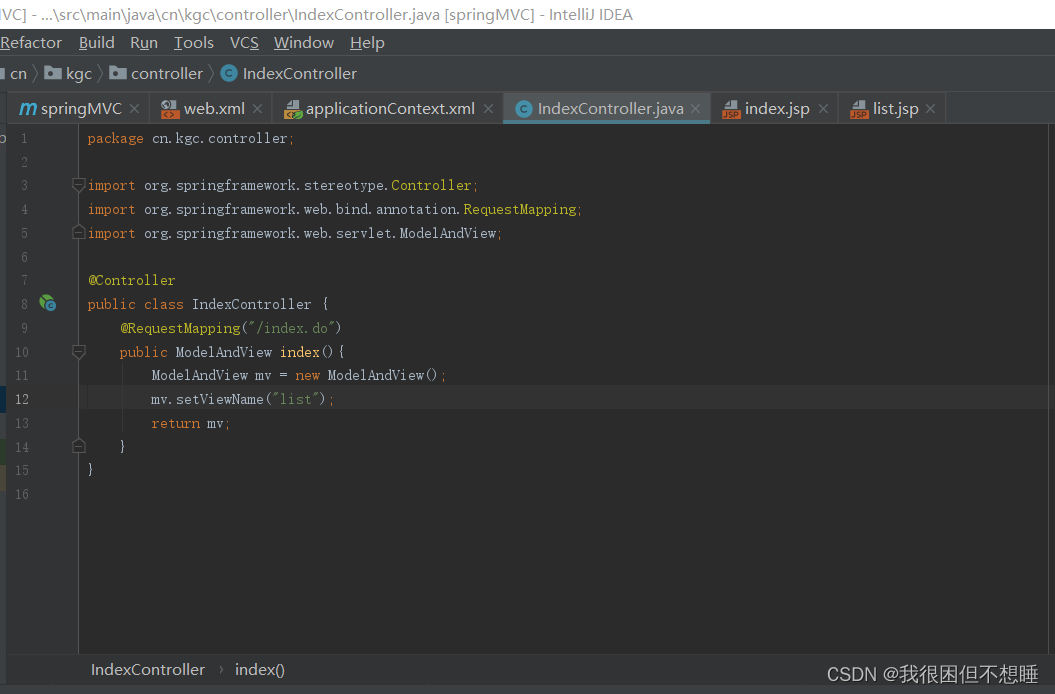
Task: Open the Run menu
Action: coord(143,42)
